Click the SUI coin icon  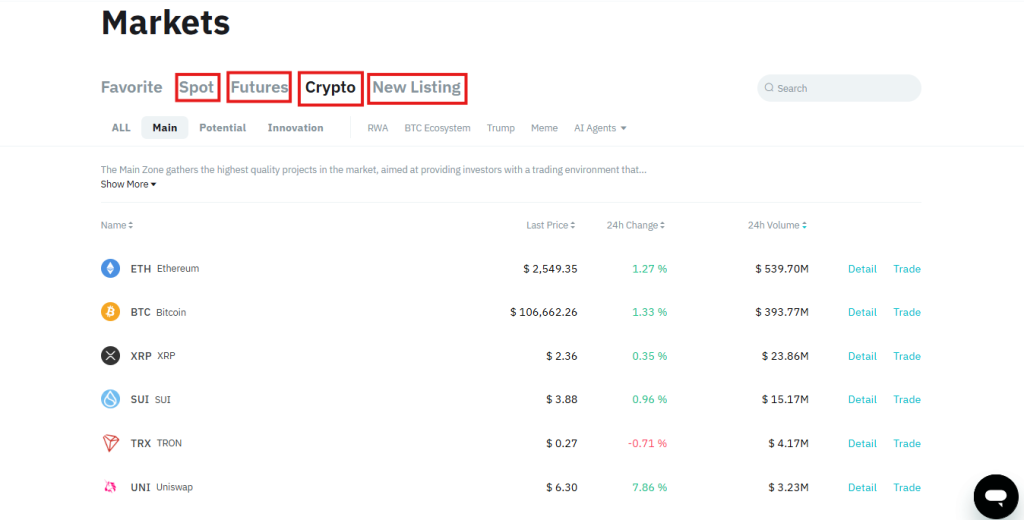110,399
